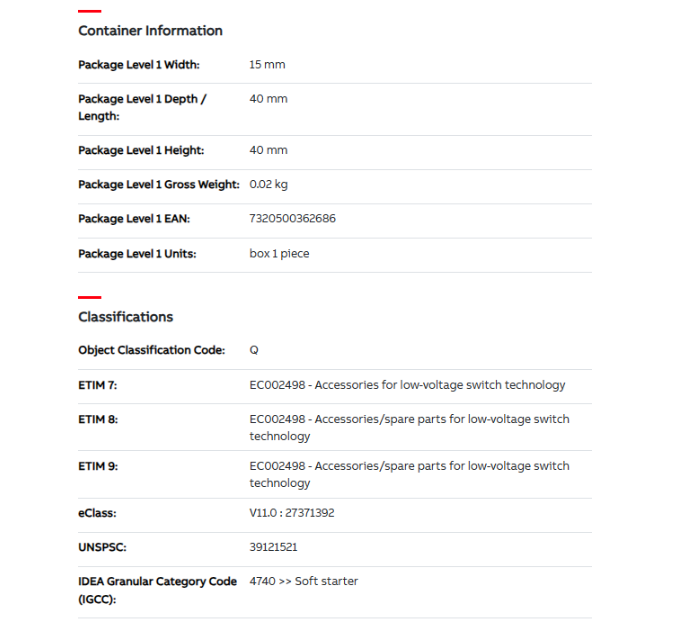This screenshot has width=685, height=627.
Task: Select the eClass value V11.0 : 27371392
Action: click(x=292, y=513)
